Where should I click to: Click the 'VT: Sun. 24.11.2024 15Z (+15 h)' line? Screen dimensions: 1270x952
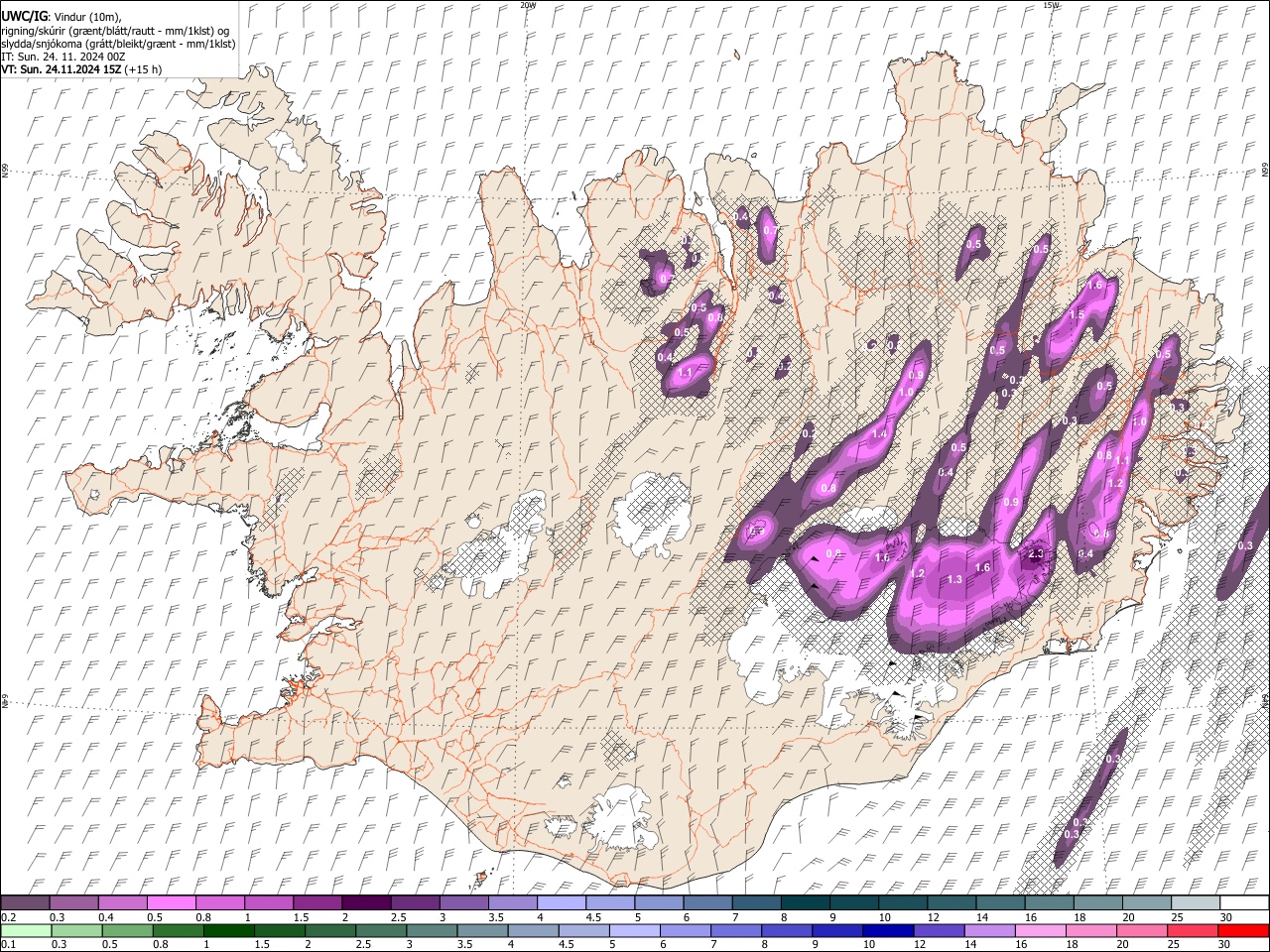(x=81, y=69)
